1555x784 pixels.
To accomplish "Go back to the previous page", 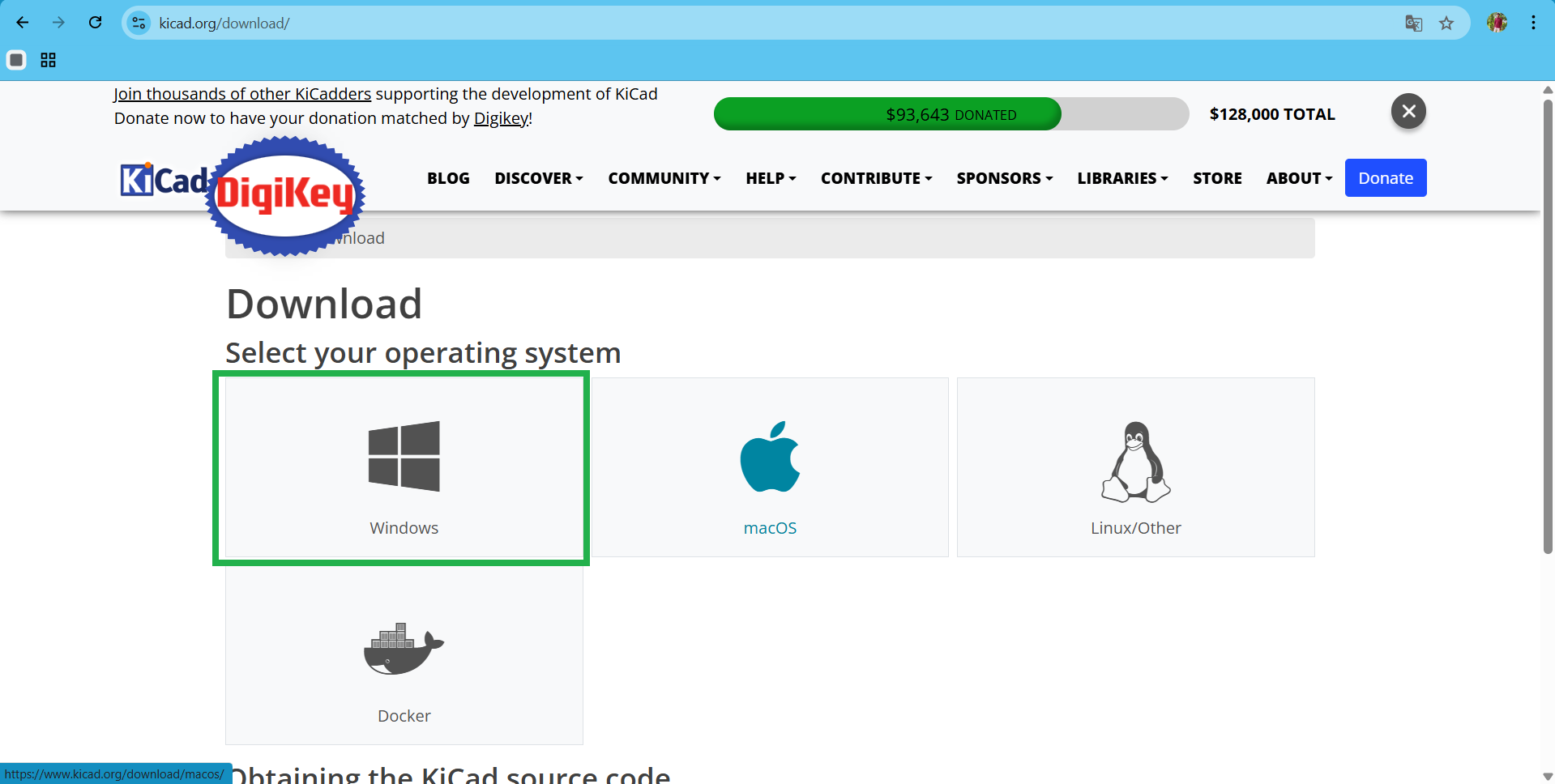I will pos(23,23).
